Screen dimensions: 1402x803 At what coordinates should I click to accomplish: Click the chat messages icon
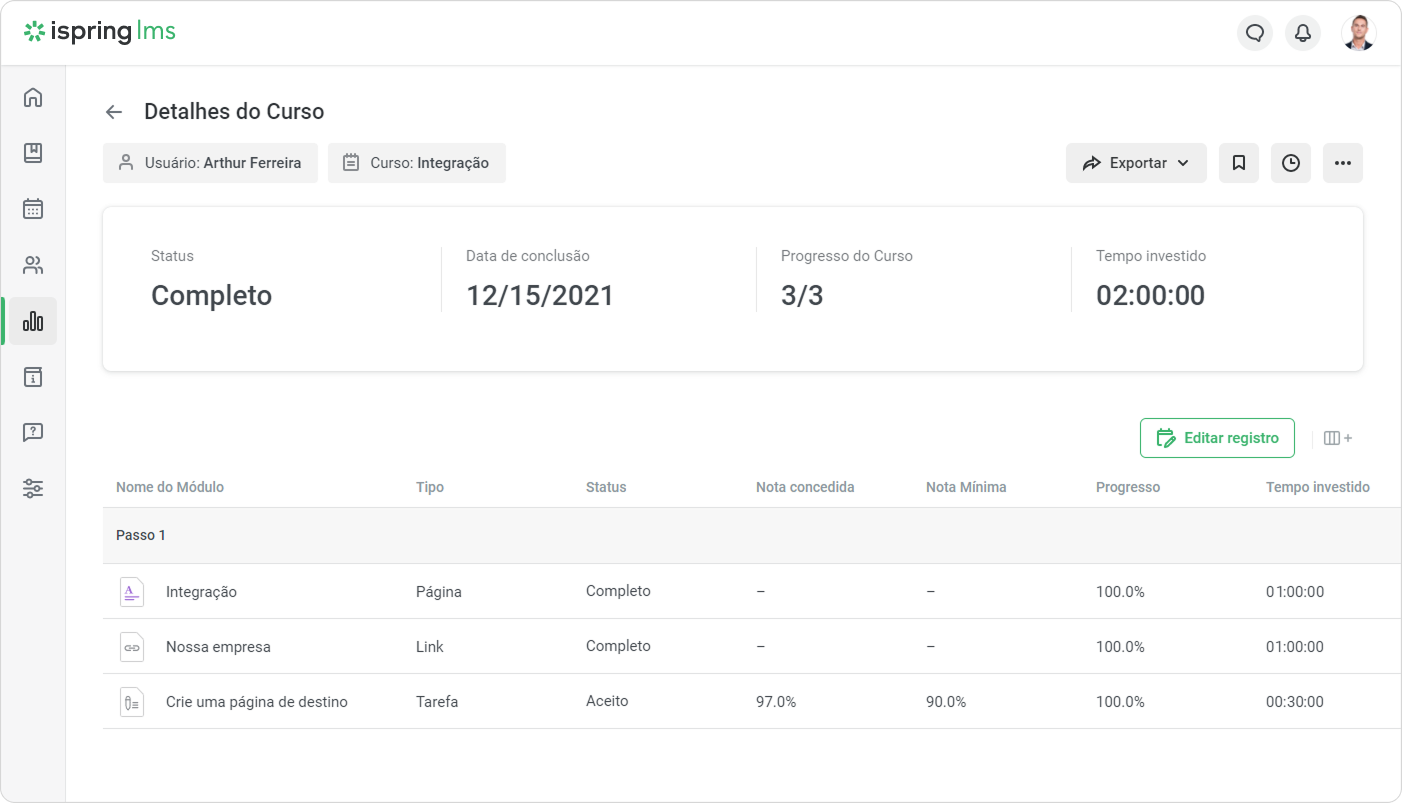(1255, 33)
